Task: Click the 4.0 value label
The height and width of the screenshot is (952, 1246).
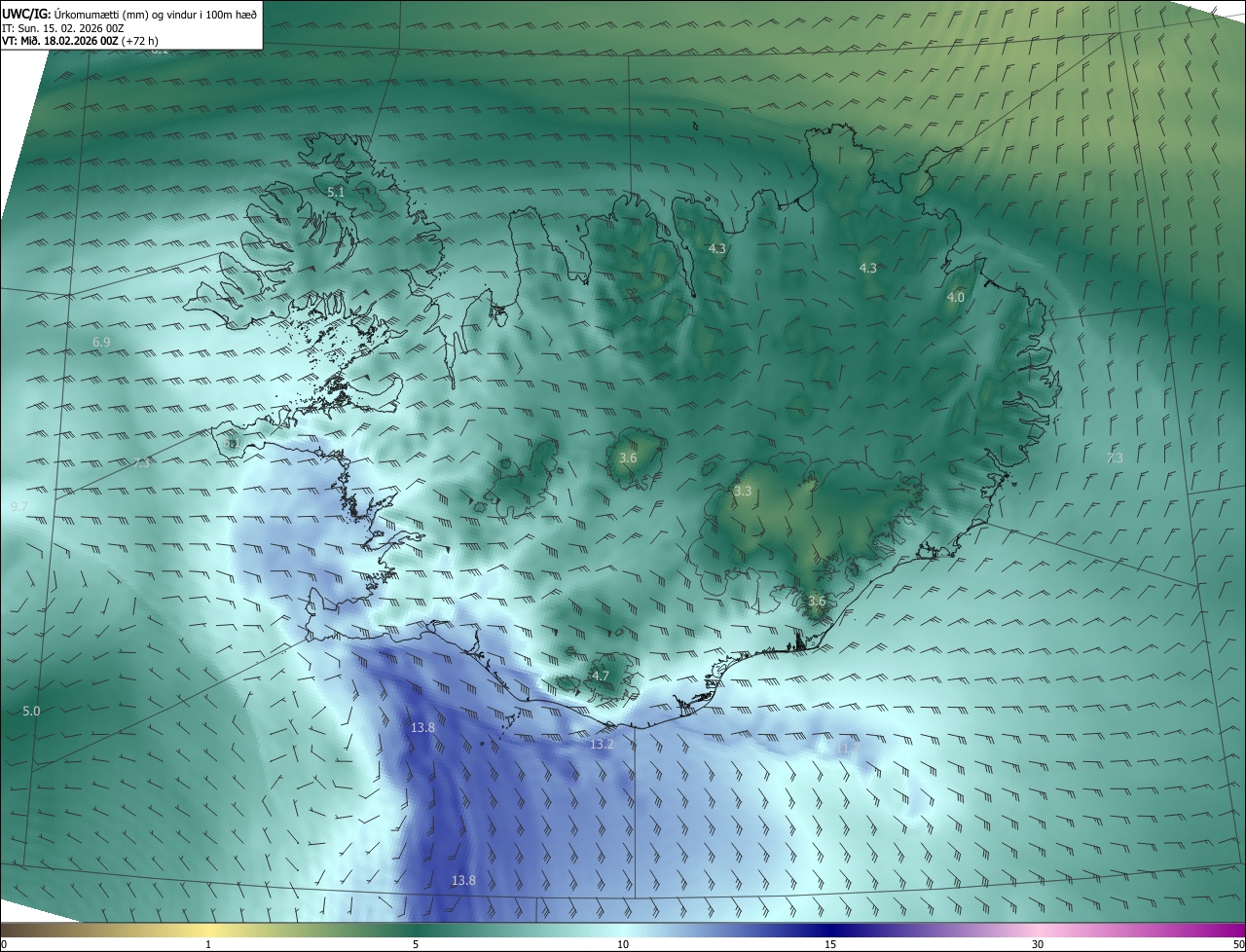Action: click(955, 298)
